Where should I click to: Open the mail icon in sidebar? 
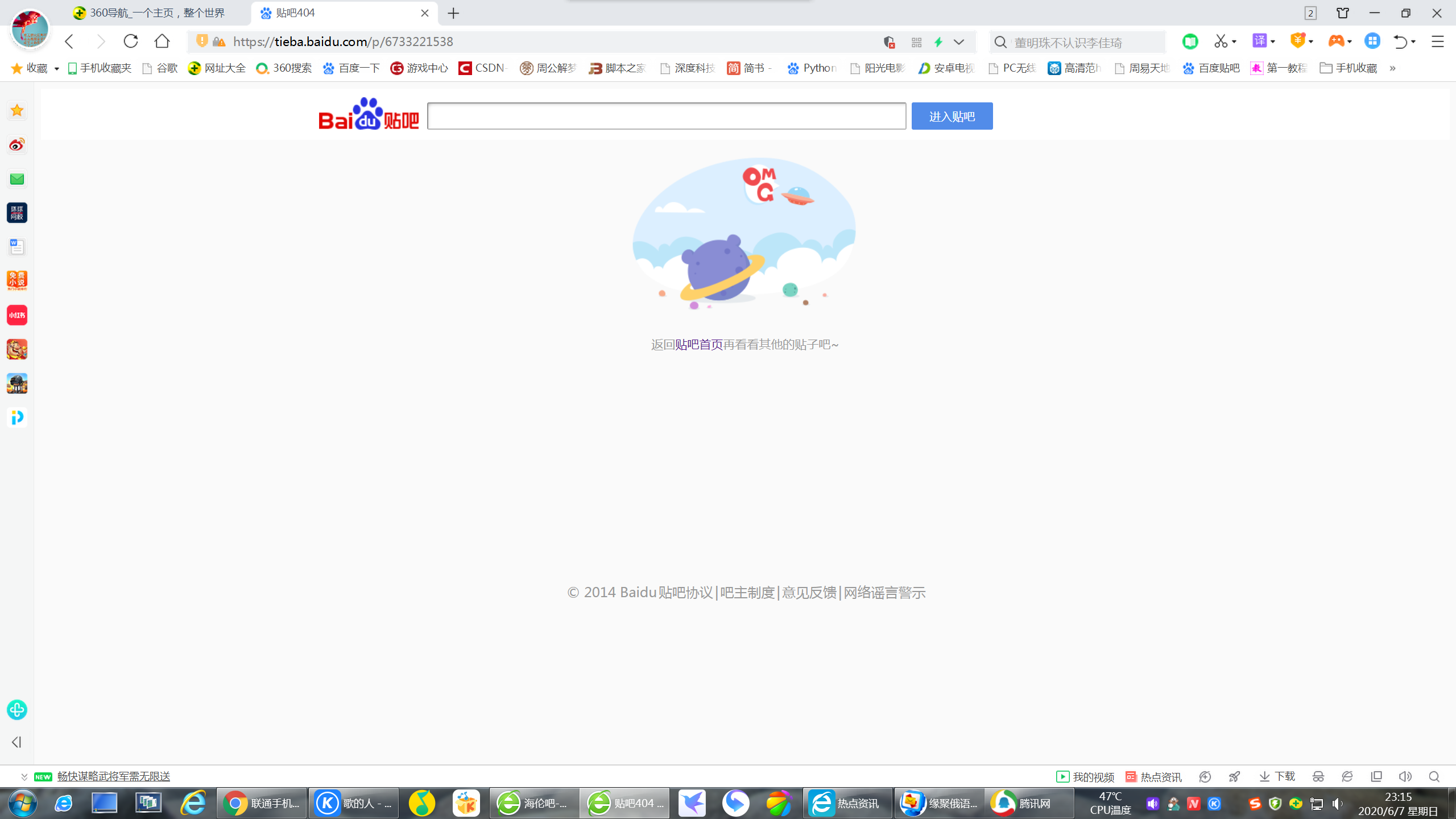click(x=17, y=179)
